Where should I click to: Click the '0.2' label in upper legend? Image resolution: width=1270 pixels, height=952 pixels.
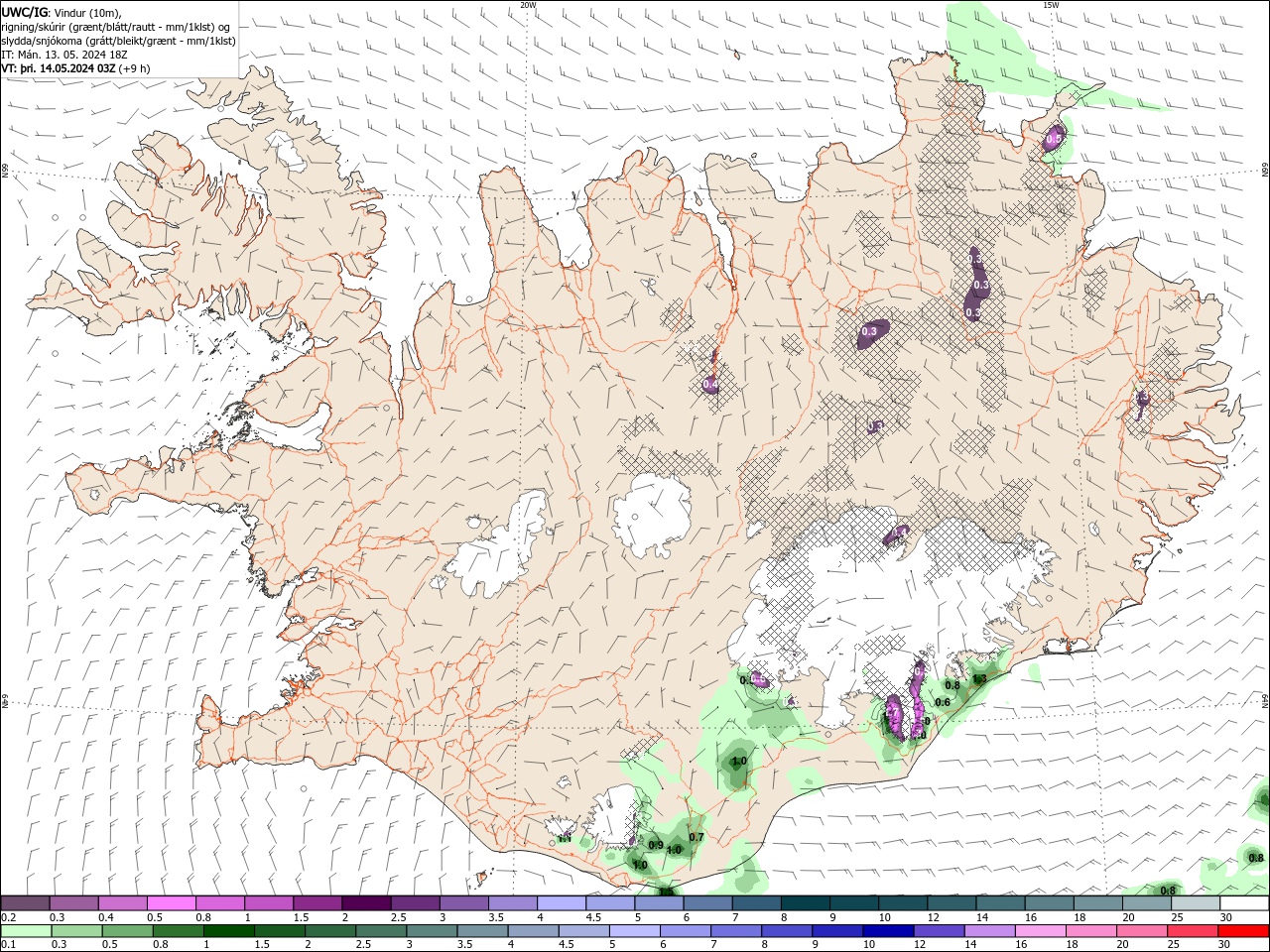[x=10, y=917]
